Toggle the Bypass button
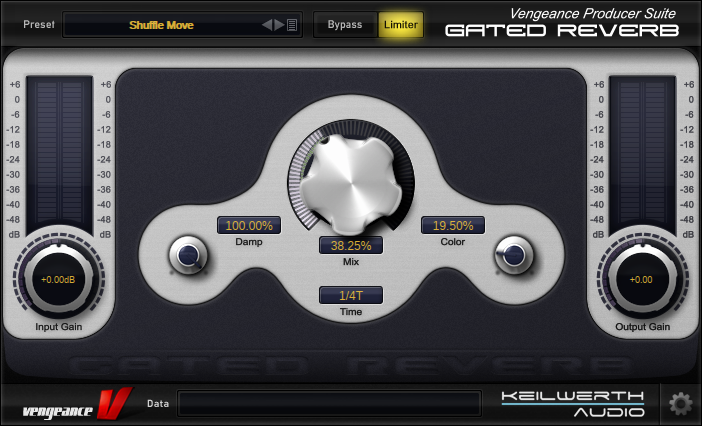The image size is (702, 426). click(x=345, y=25)
